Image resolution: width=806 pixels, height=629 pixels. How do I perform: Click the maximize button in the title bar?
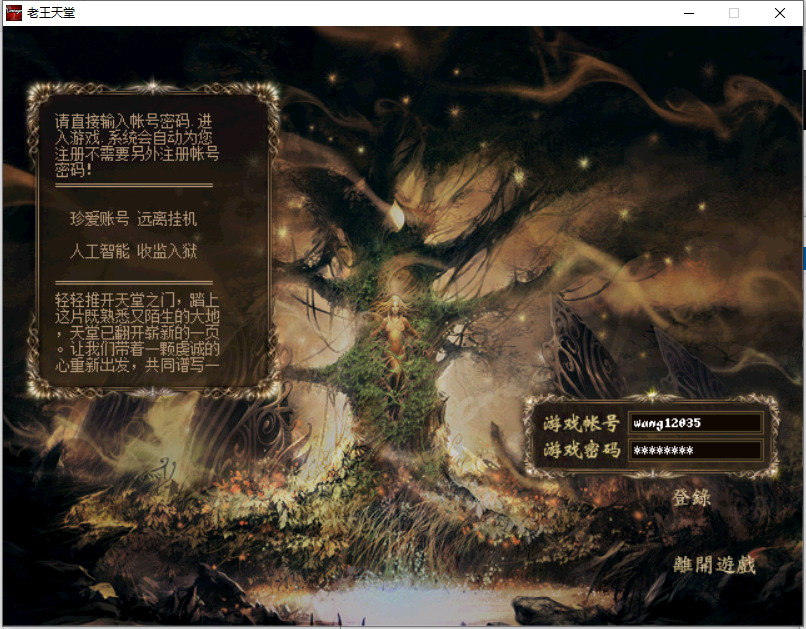click(734, 13)
